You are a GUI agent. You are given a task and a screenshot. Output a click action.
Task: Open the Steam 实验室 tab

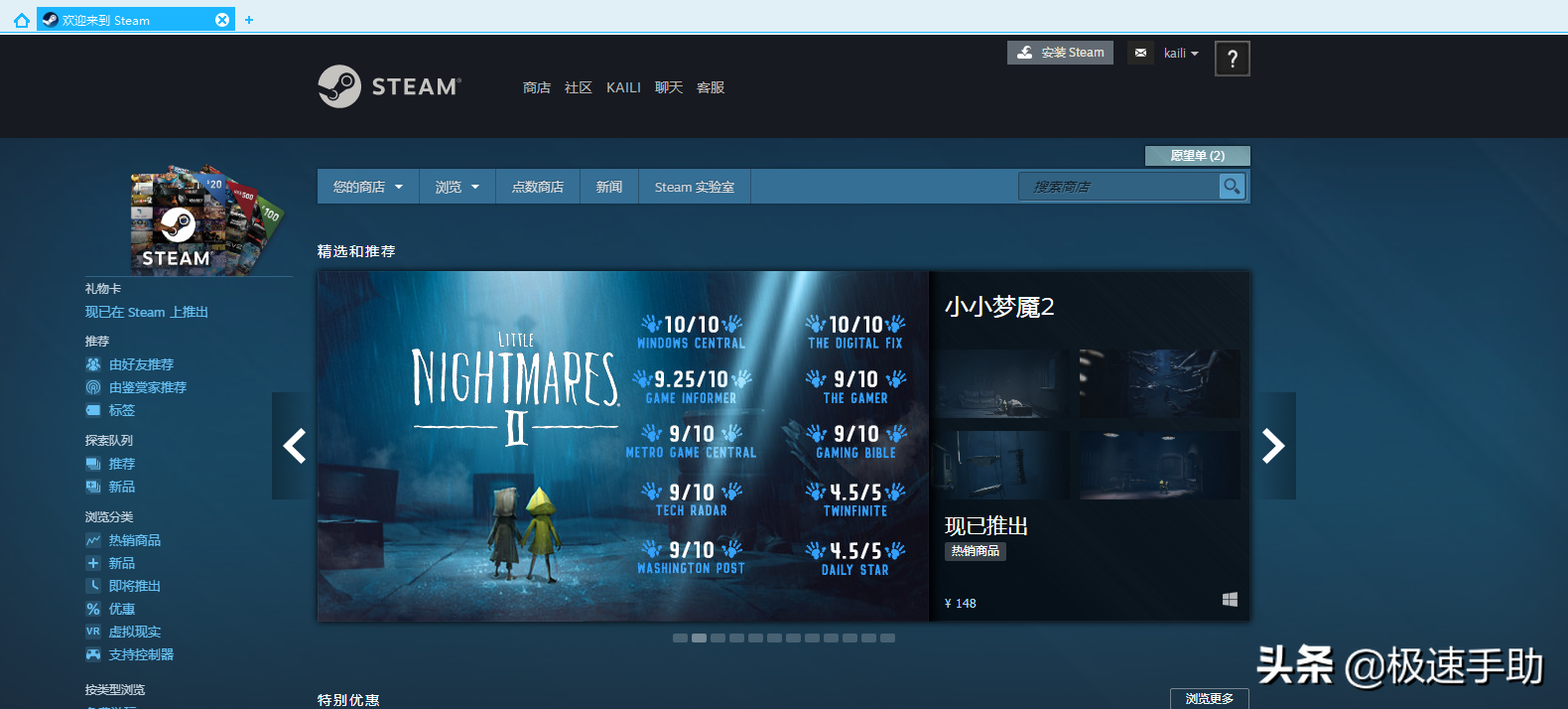point(695,187)
